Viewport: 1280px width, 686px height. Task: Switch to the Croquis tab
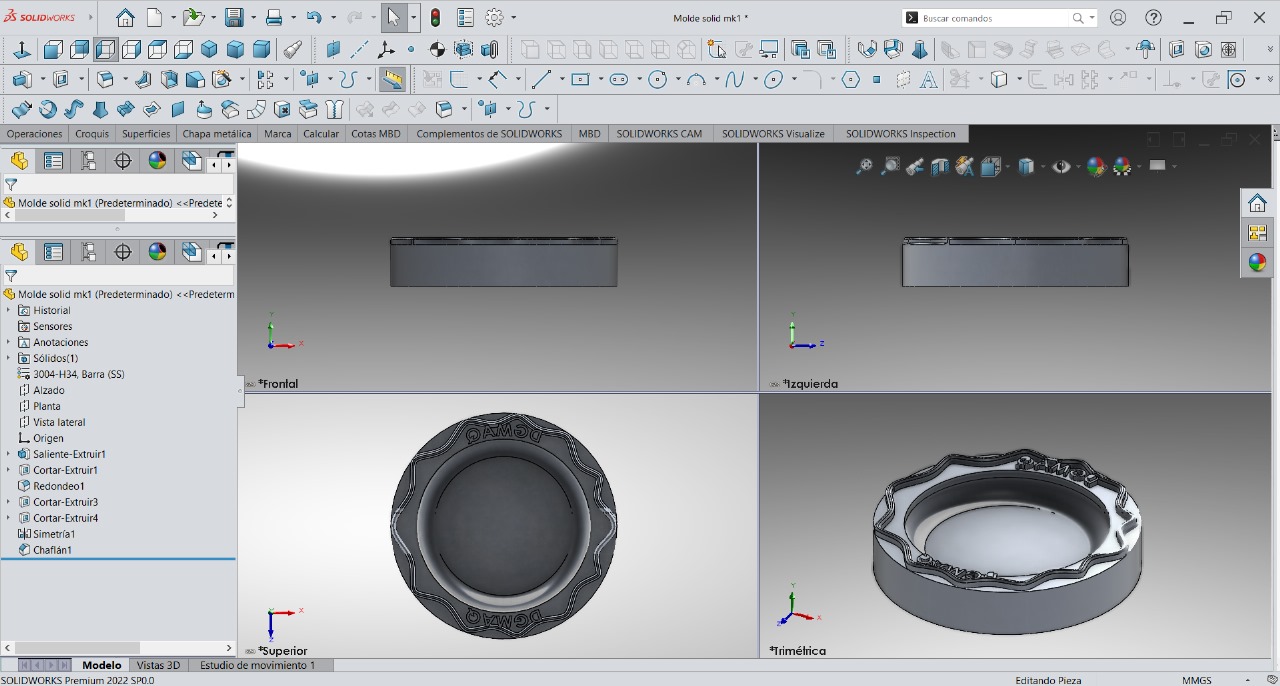(92, 134)
